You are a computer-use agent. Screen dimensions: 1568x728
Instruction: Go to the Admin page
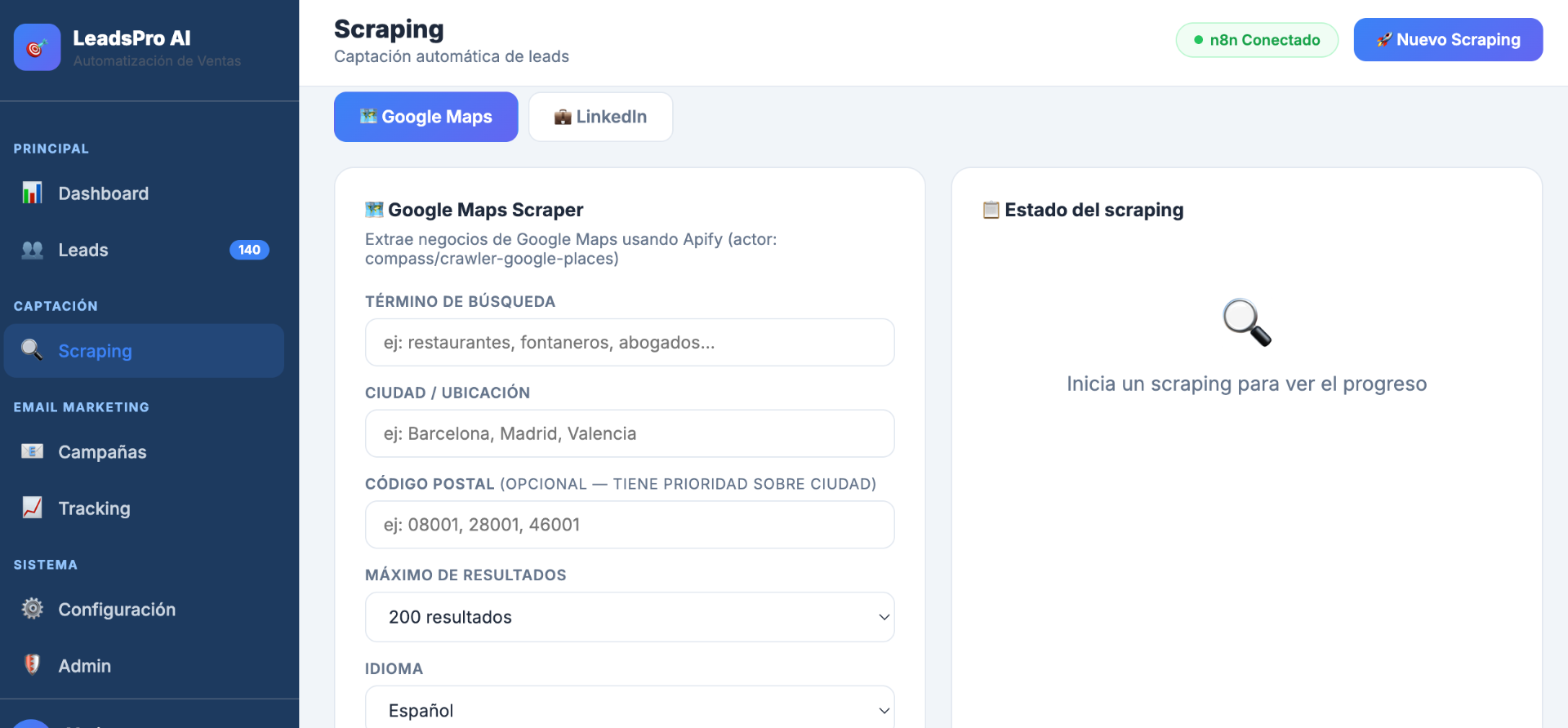pyautogui.click(x=145, y=665)
